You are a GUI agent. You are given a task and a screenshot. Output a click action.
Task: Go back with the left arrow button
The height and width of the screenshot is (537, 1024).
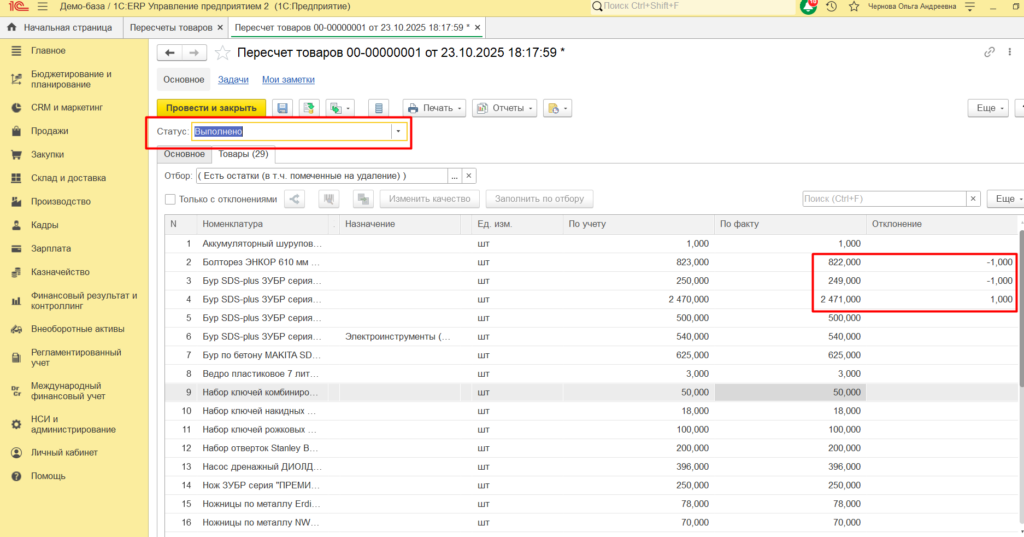[x=170, y=53]
